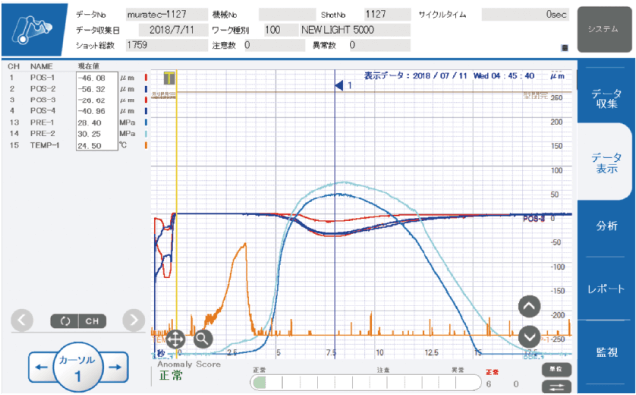
Task: Toggle the rotate/cycle button beside CH
Action: click(x=65, y=321)
